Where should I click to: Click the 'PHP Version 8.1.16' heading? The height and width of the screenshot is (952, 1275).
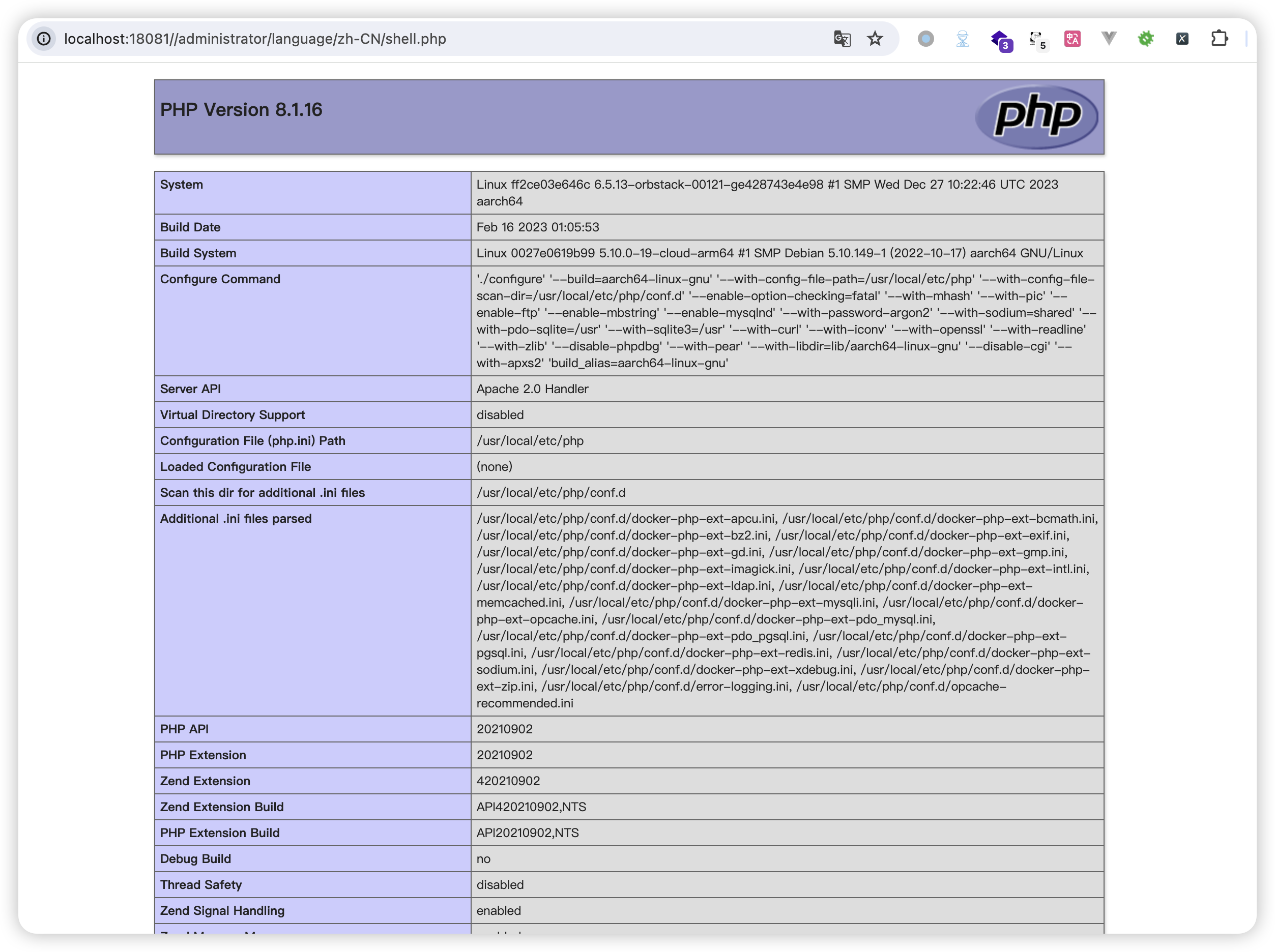[x=241, y=109]
